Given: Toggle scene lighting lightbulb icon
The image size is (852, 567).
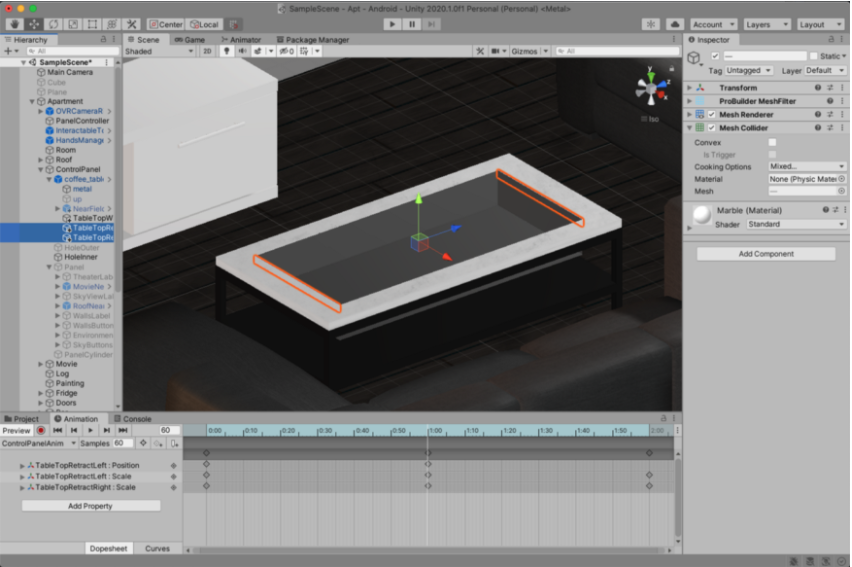Looking at the screenshot, I should (226, 51).
